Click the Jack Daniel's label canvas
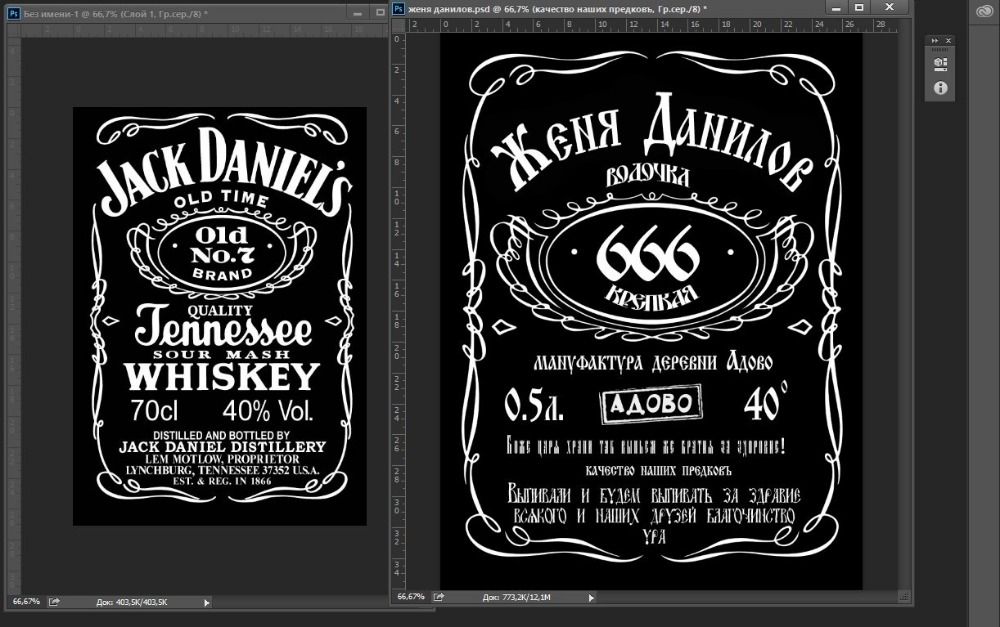The height and width of the screenshot is (627, 1000). coord(219,316)
